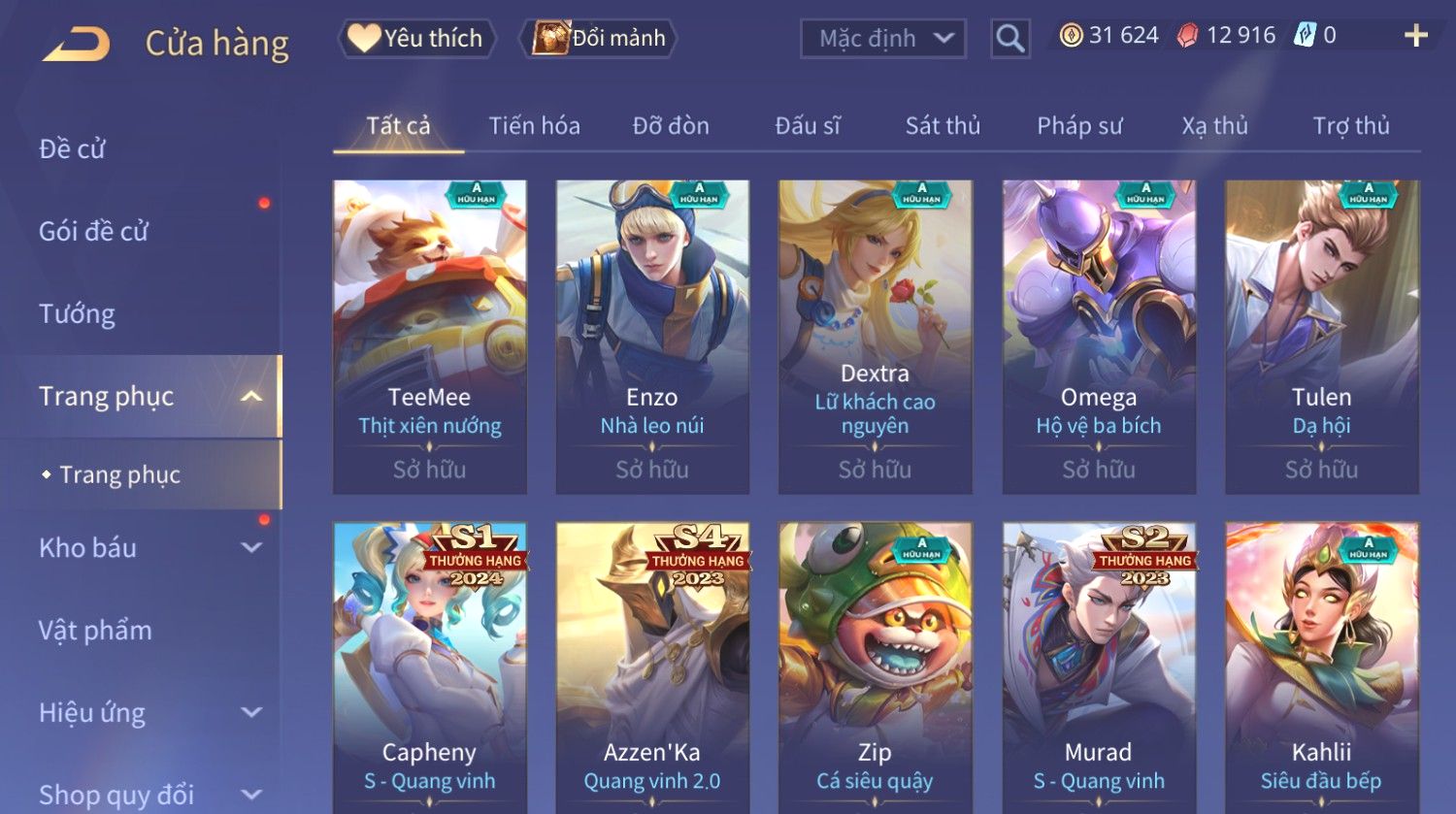Switch to the Tiến hóa tab
This screenshot has height=814, width=1456.
534,126
